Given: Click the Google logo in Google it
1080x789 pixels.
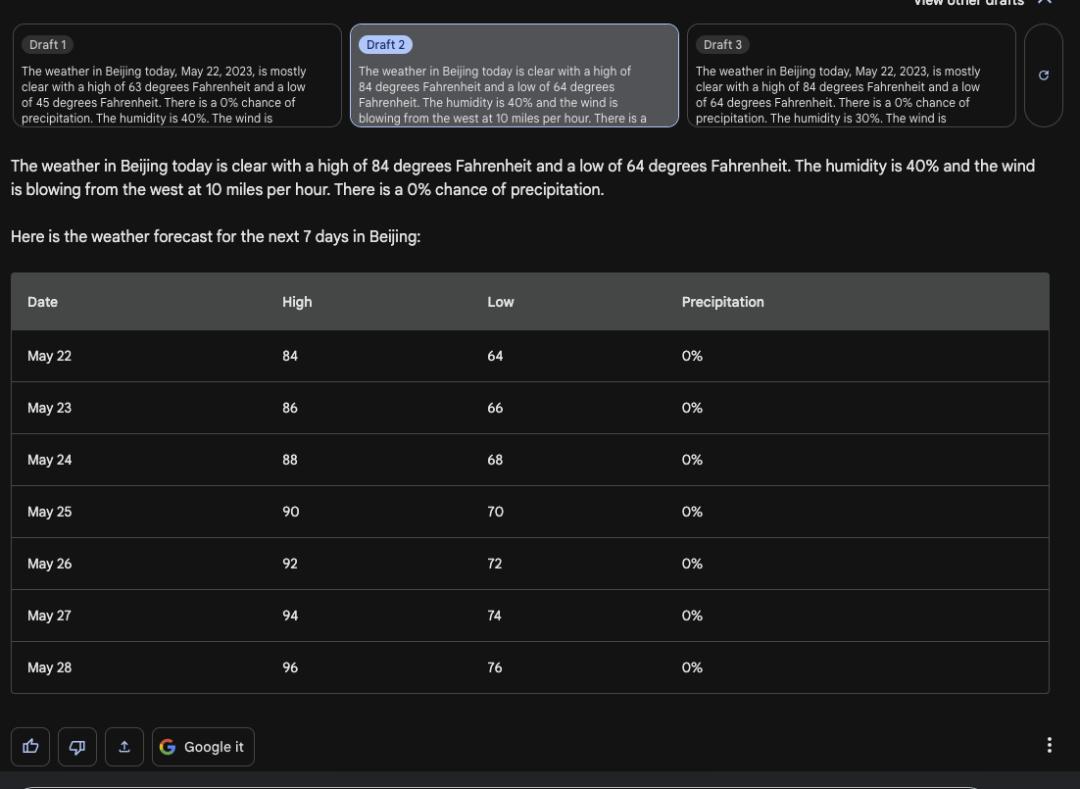Looking at the screenshot, I should [167, 747].
